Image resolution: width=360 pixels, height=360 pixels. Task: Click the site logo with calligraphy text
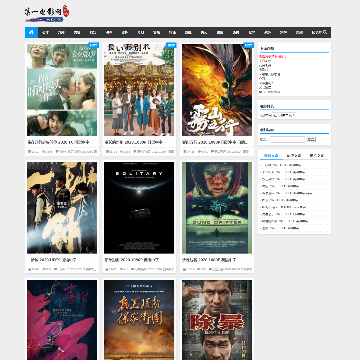(x=47, y=14)
